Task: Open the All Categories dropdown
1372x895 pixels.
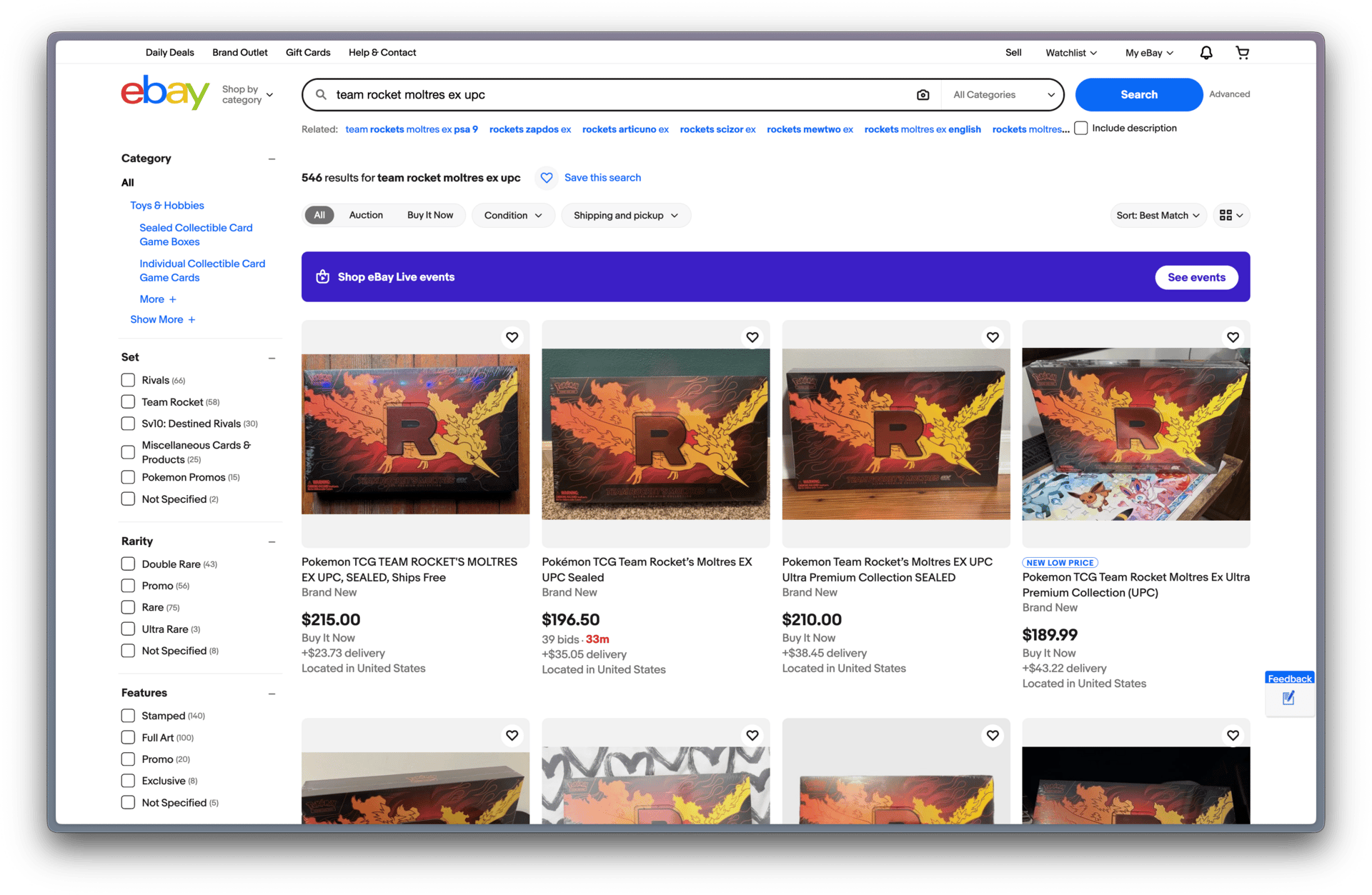Action: click(x=1003, y=95)
